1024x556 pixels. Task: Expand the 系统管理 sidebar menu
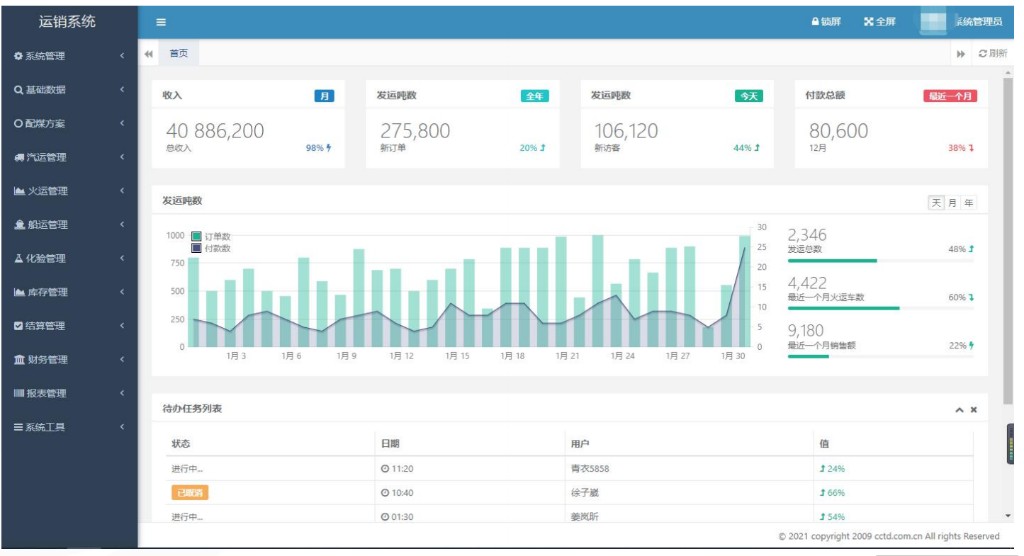coord(68,56)
